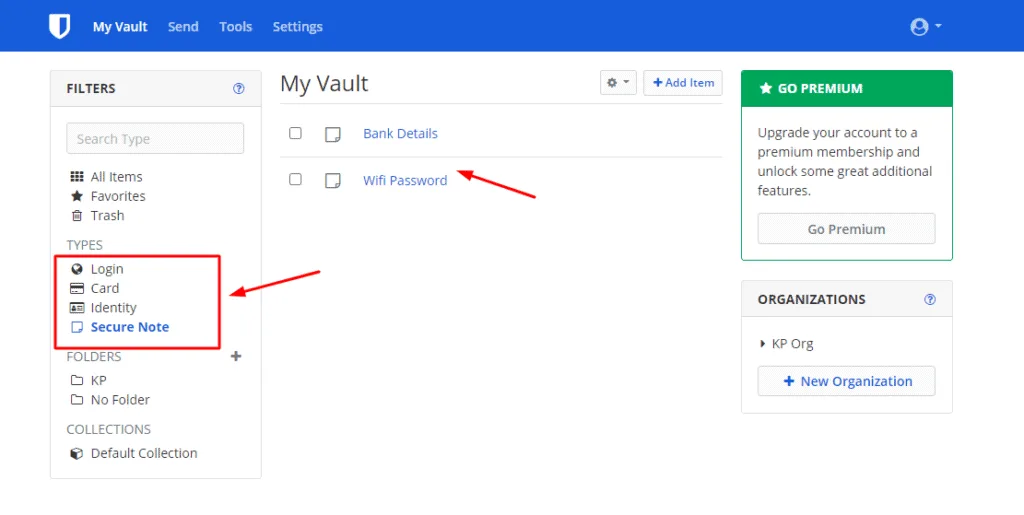Screen dimensions: 1024x515
Task: Click the Filters help question-mark icon
Action: pyautogui.click(x=238, y=88)
